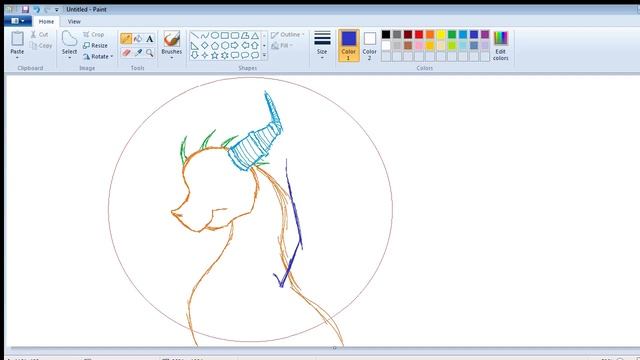640x360 pixels.
Task: Choose the Polygon shape
Action: 245,36
